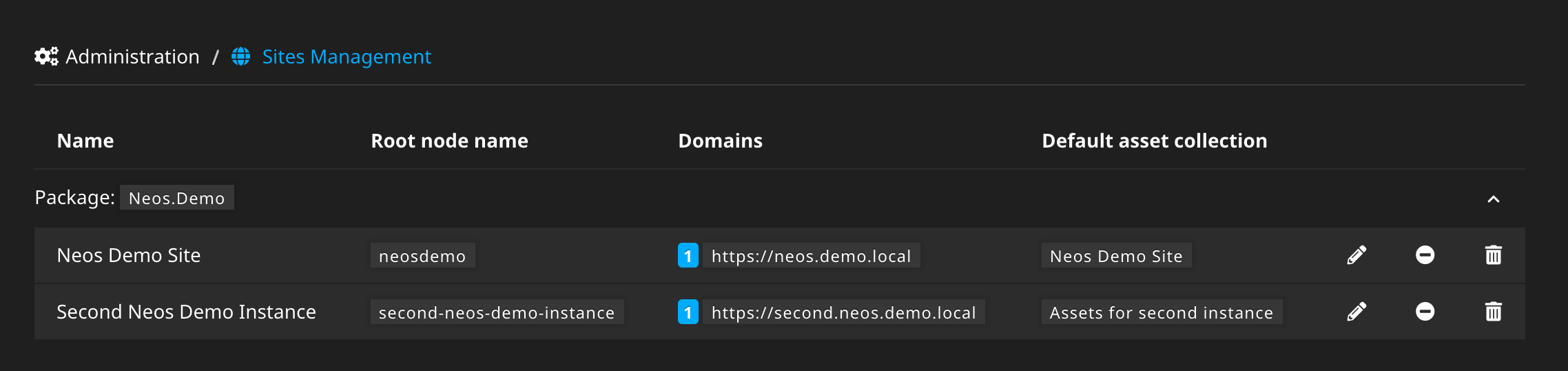Open the Sites Management breadcrumb link
Image resolution: width=1568 pixels, height=371 pixels.
(347, 57)
